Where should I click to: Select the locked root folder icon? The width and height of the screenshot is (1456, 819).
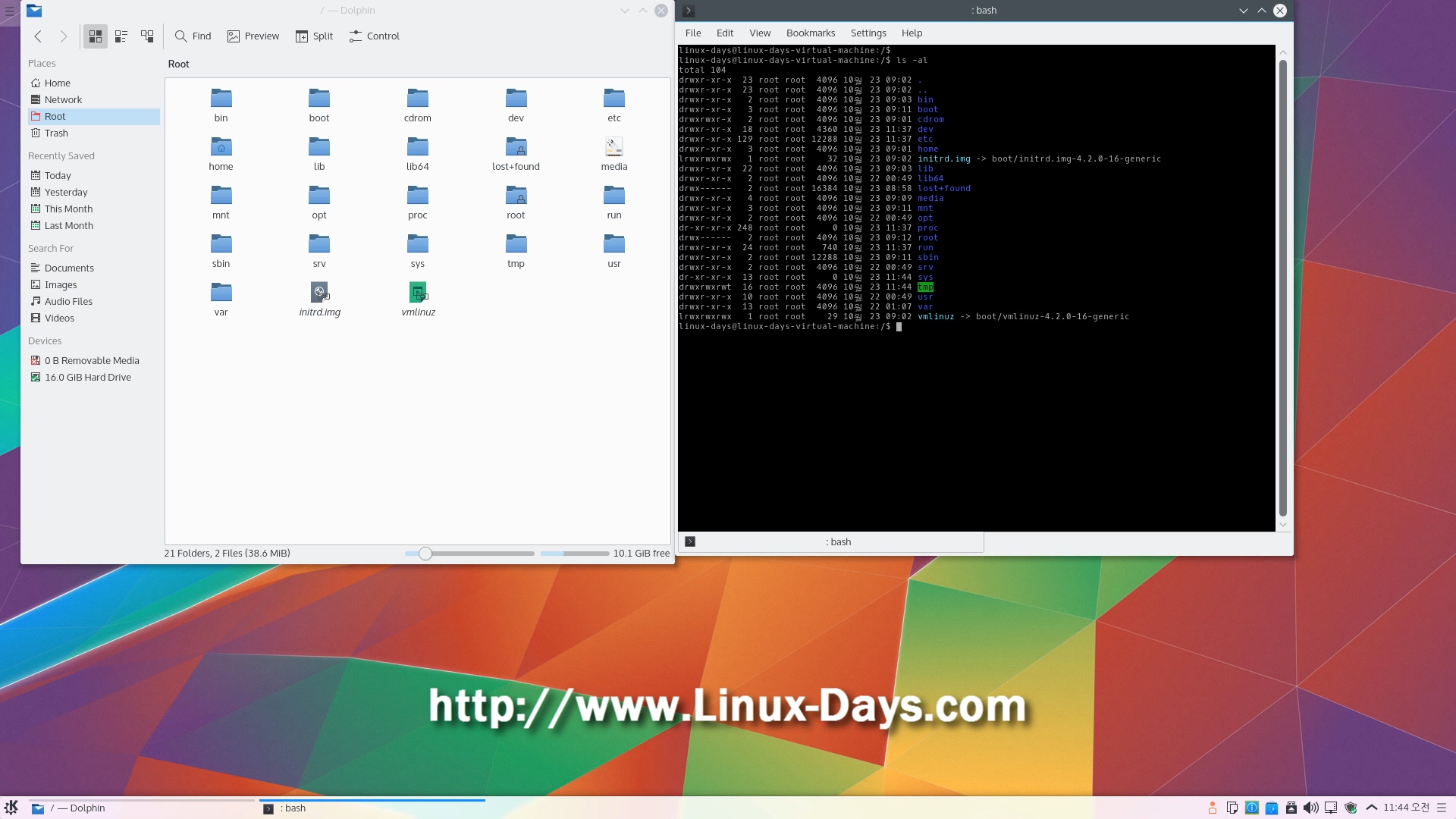tap(516, 196)
